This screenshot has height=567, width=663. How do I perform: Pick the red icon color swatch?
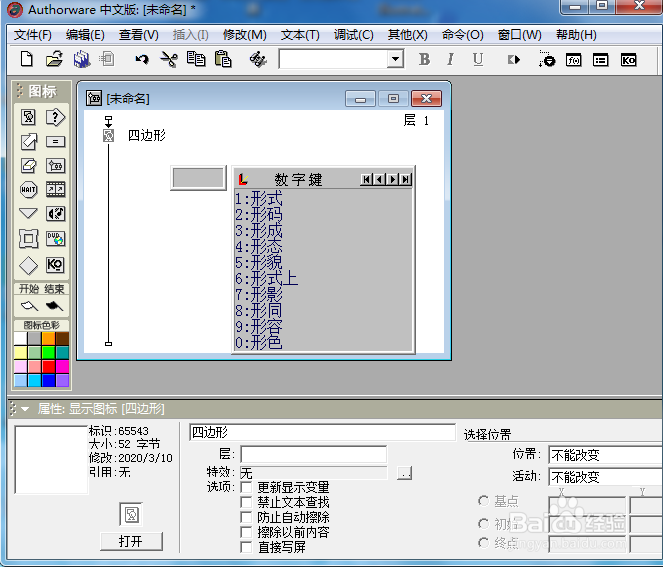pos(48,366)
